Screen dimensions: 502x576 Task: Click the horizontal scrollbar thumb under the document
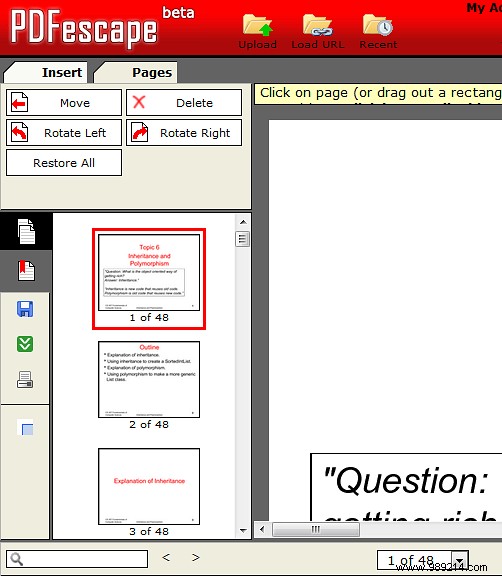[x=316, y=529]
